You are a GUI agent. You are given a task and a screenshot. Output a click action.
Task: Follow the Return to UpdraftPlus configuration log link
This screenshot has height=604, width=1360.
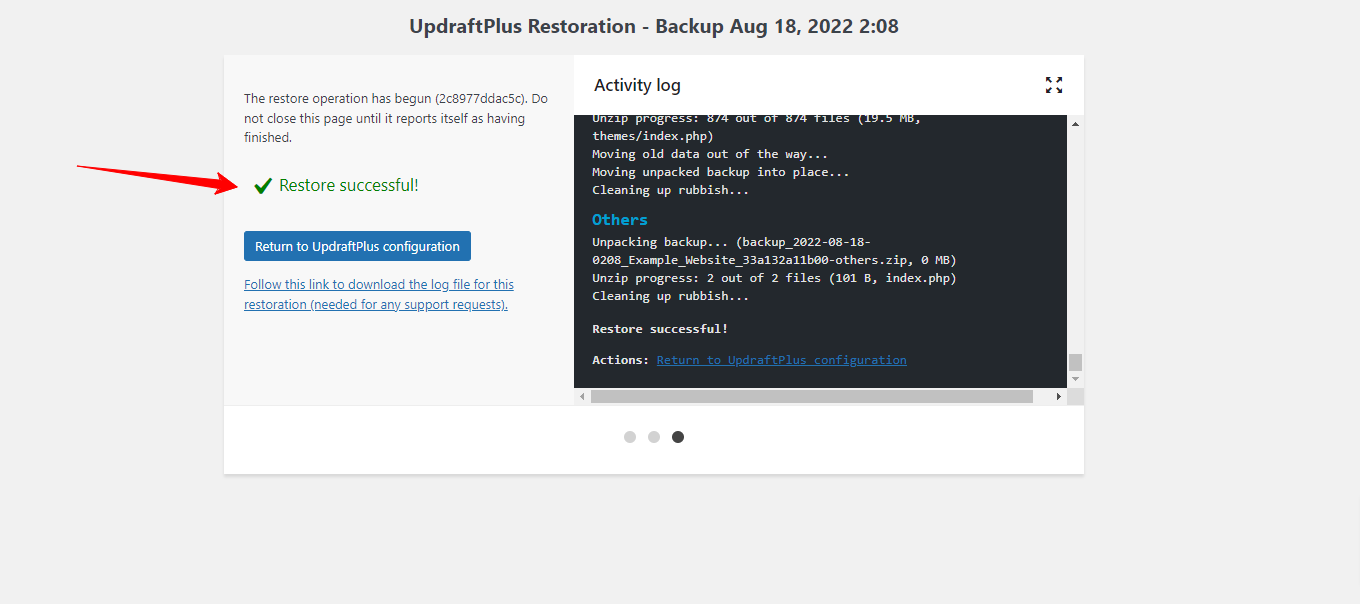coord(781,360)
